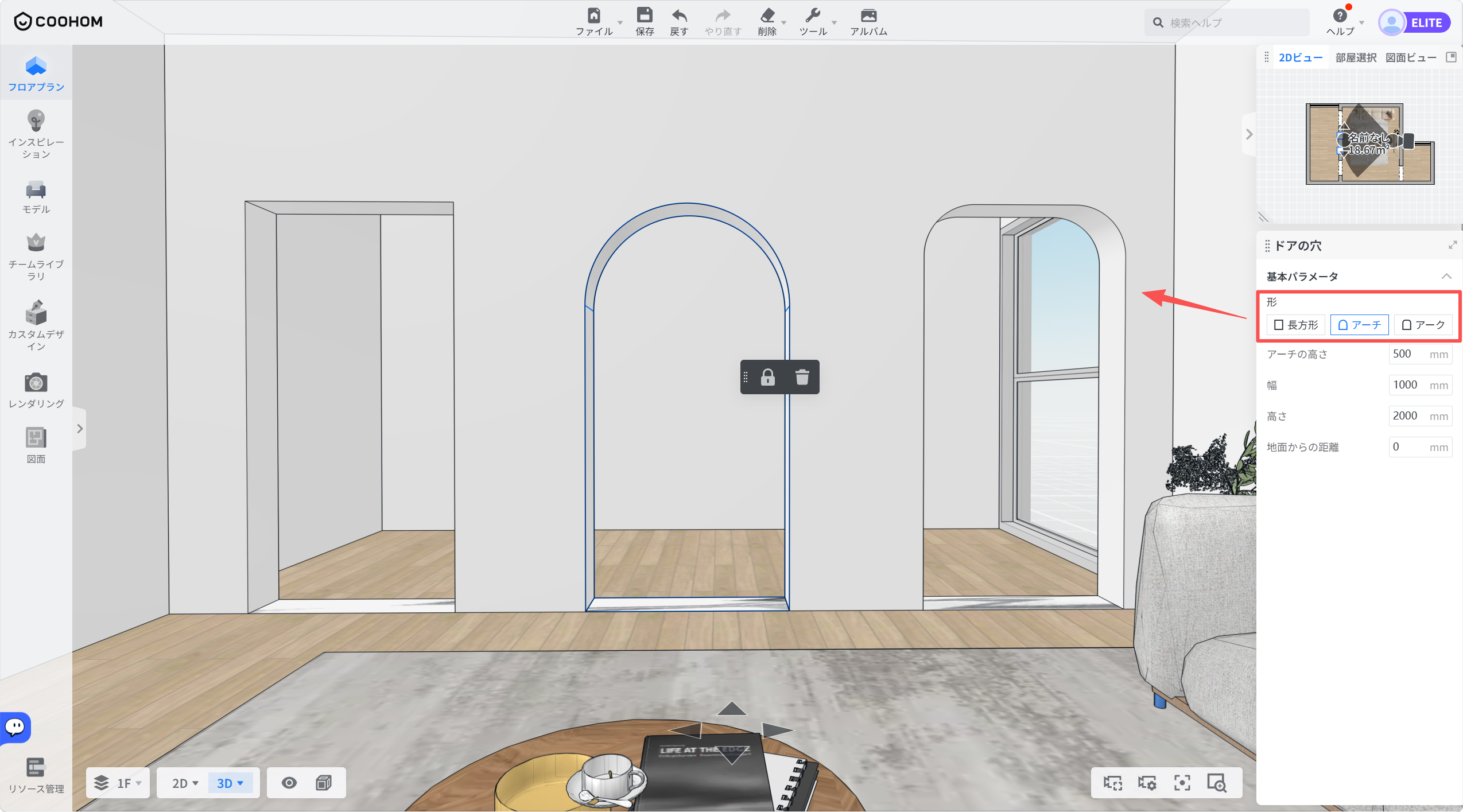This screenshot has height=812, width=1463.
Task: Open リソース管理 in the sidebar
Action: click(36, 775)
